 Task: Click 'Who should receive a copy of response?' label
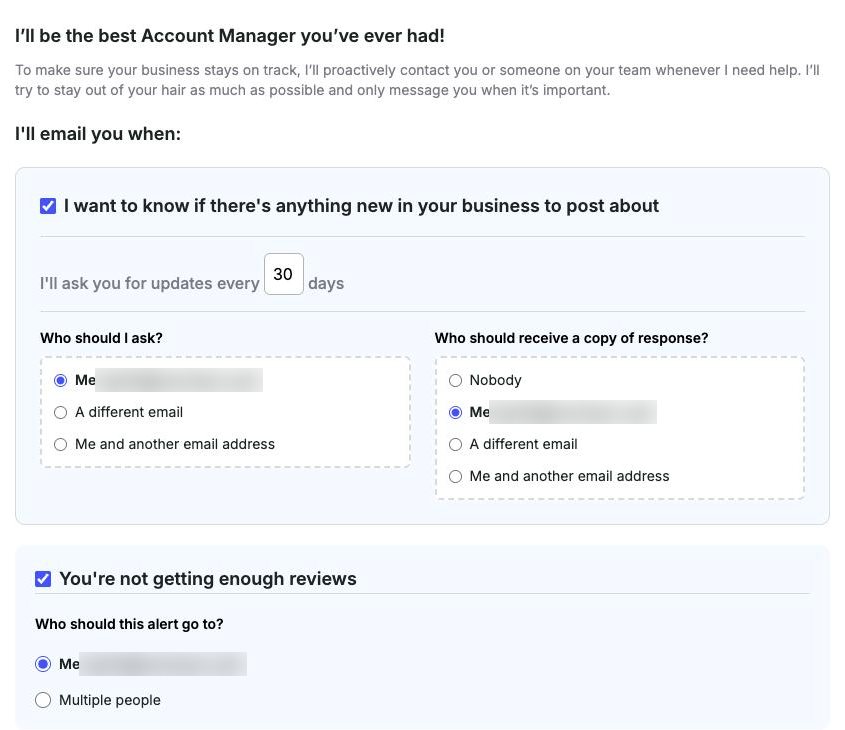571,338
